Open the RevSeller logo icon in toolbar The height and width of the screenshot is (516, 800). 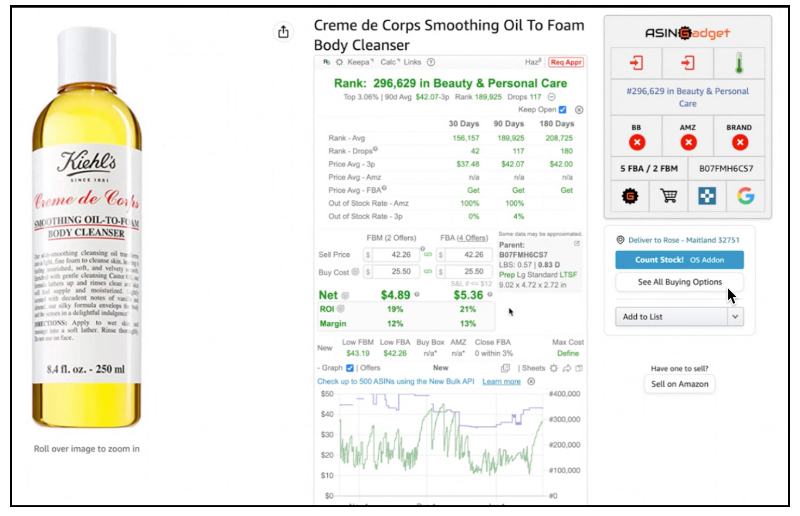click(327, 62)
